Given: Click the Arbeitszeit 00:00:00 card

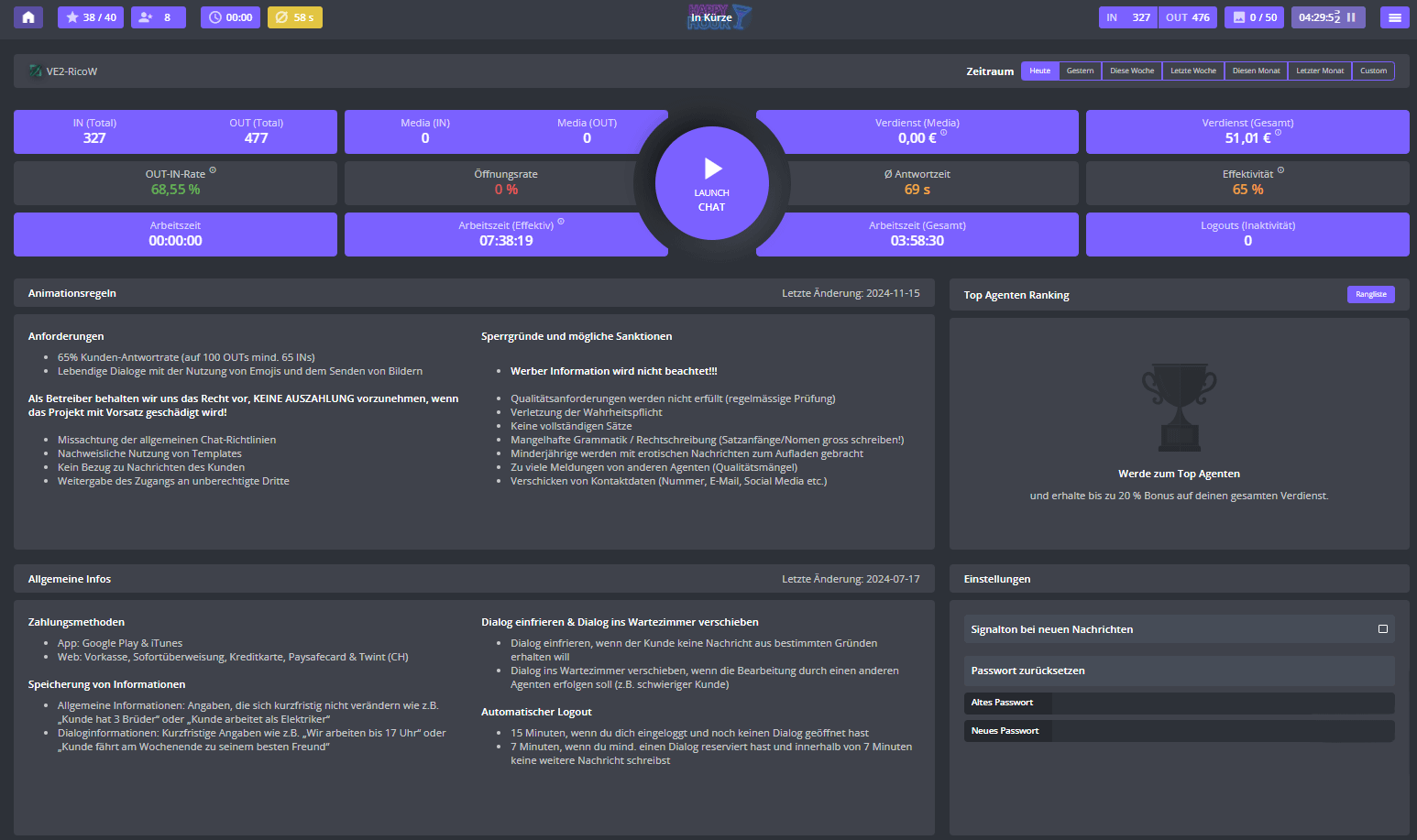Looking at the screenshot, I should (175, 235).
